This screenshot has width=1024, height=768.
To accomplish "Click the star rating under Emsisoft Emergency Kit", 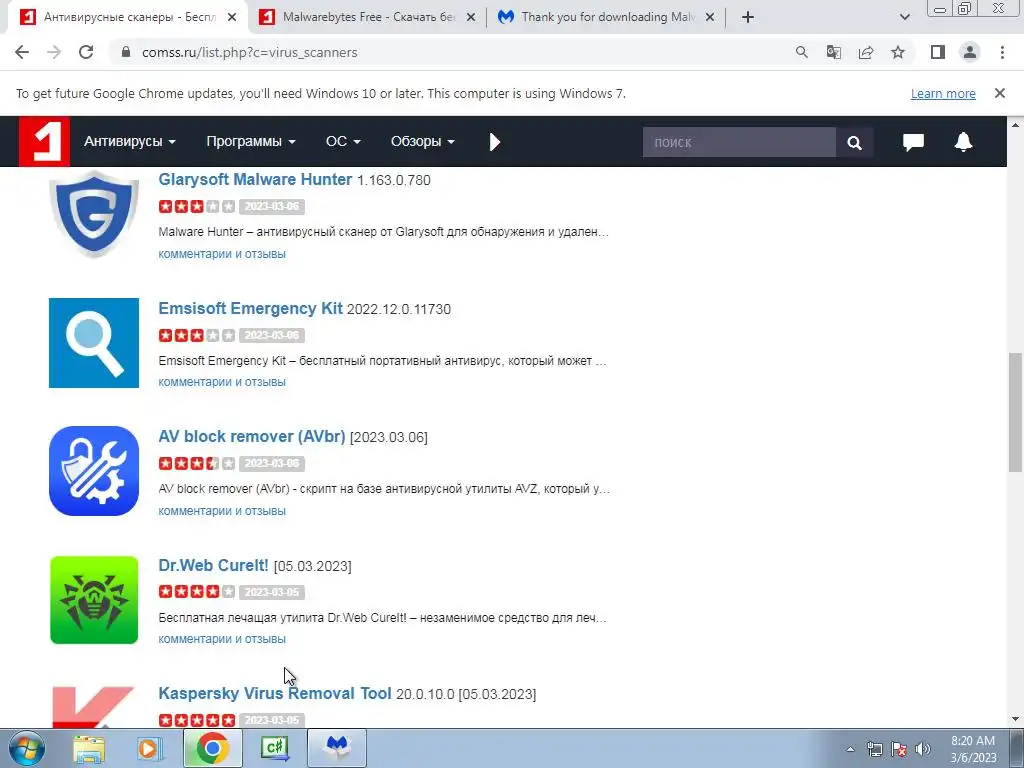I will pos(197,335).
